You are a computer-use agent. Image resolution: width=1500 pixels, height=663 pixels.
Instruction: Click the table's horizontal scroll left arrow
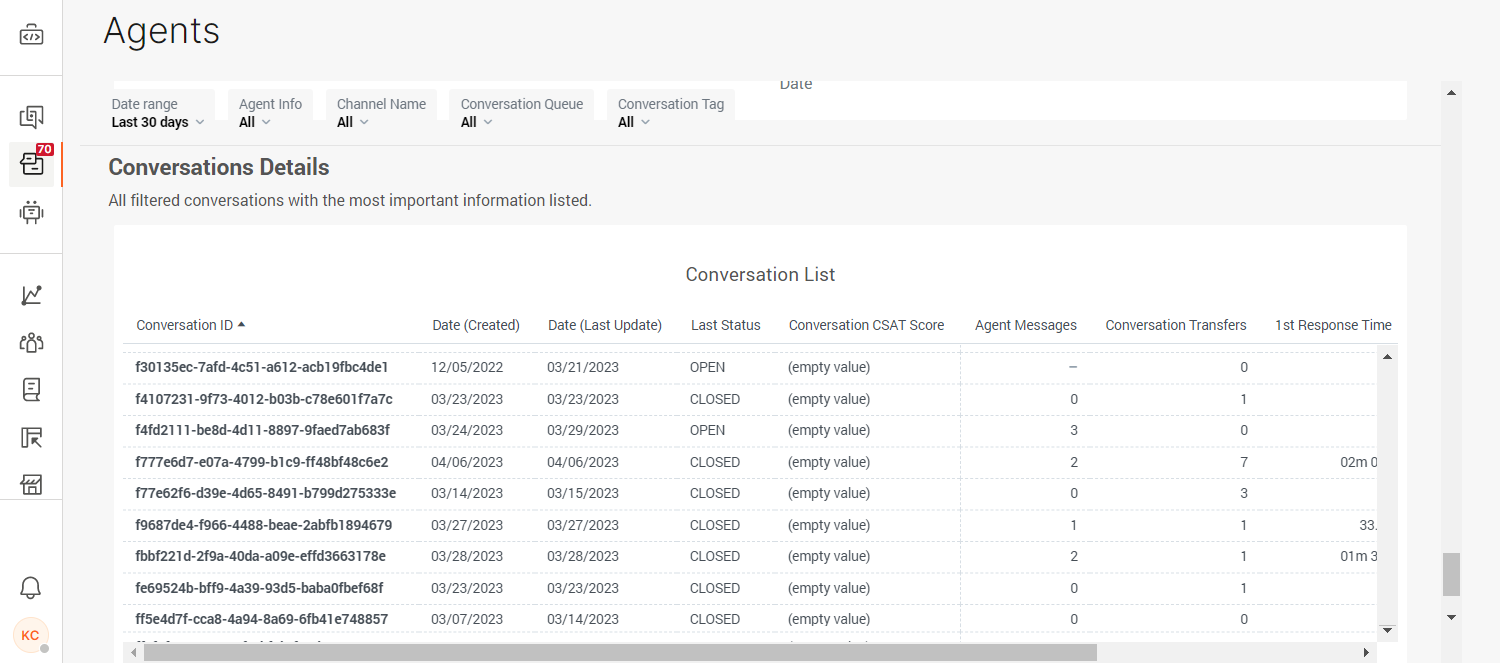point(132,653)
